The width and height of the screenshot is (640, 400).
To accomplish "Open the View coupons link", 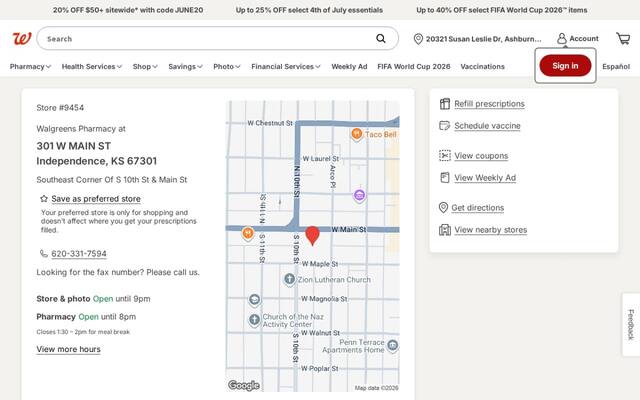I will 481,156.
